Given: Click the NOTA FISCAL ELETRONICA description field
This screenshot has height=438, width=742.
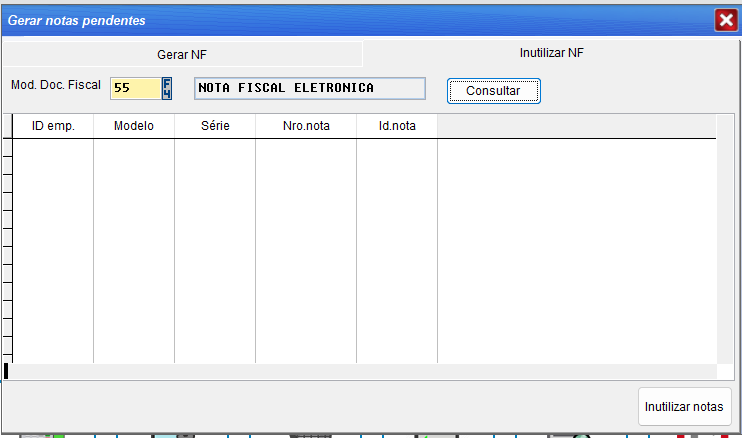Looking at the screenshot, I should point(309,88).
